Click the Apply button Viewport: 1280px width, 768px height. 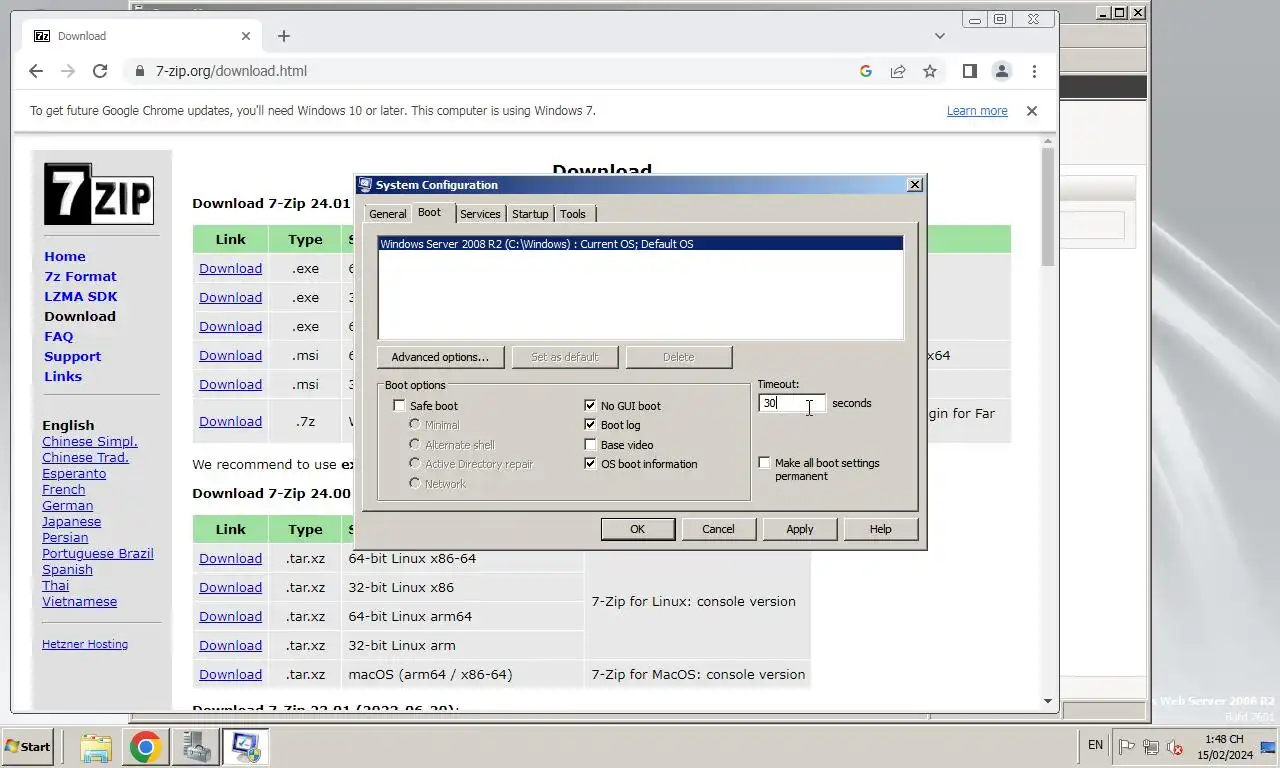click(799, 529)
